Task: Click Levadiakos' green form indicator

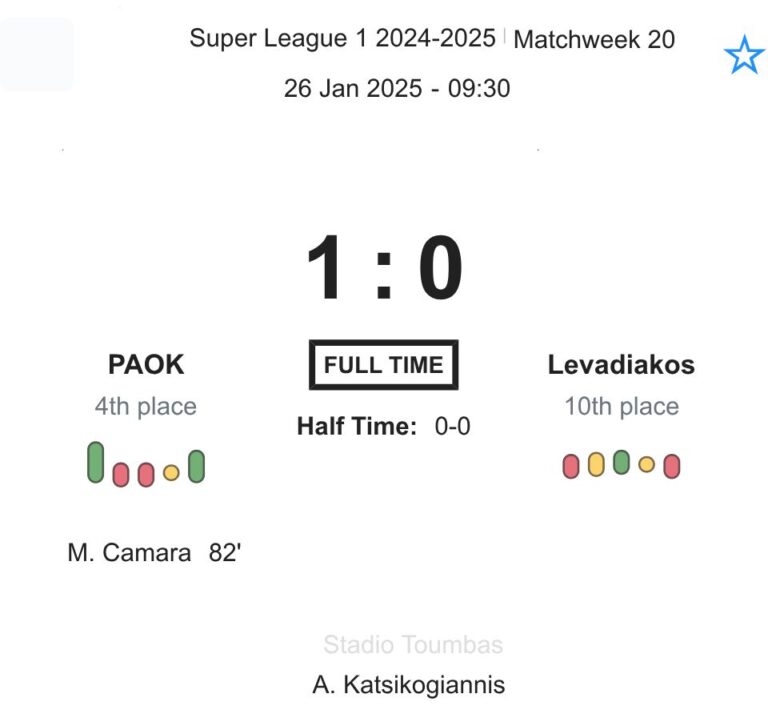Action: [x=621, y=462]
